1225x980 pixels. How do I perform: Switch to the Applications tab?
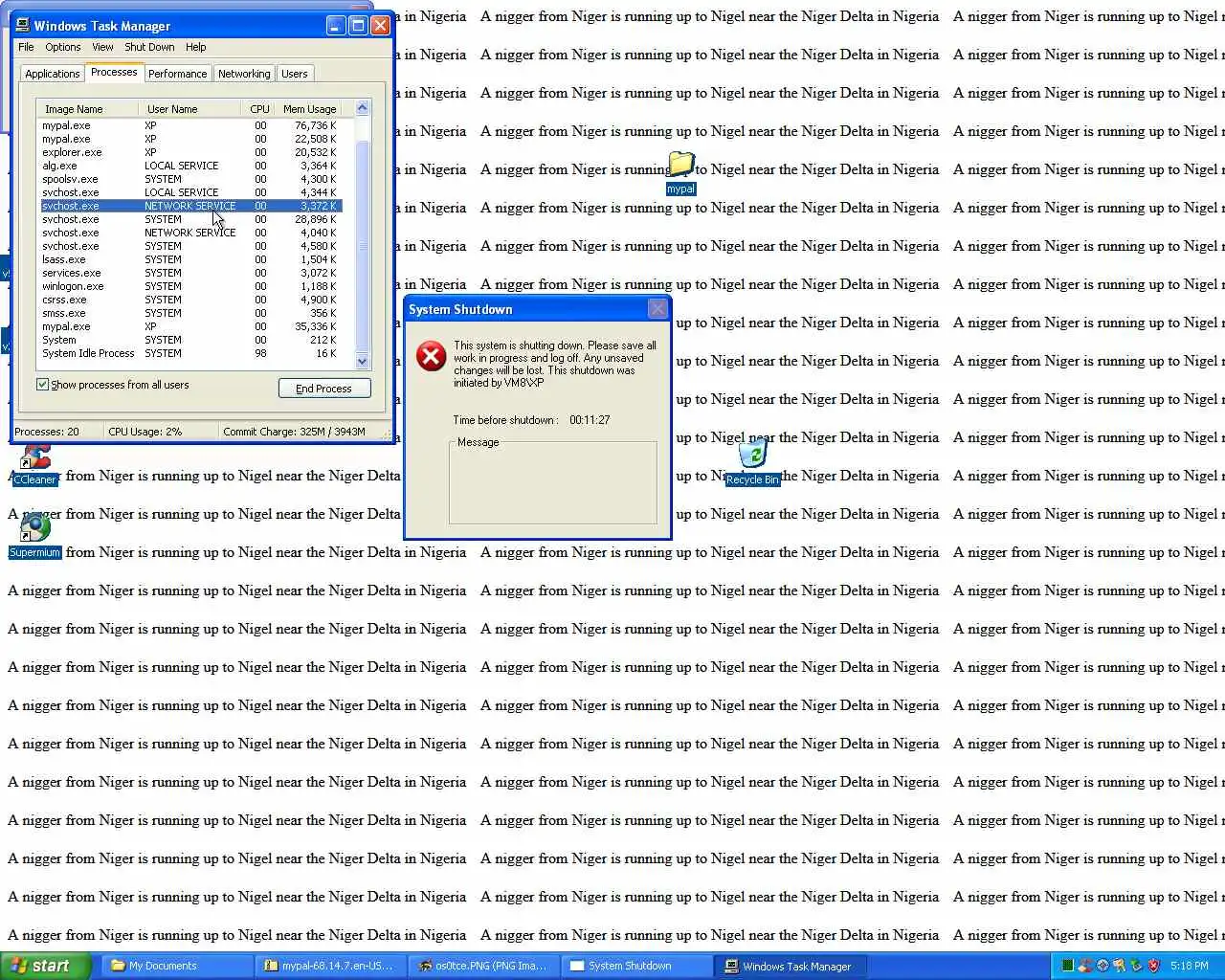pyautogui.click(x=53, y=74)
